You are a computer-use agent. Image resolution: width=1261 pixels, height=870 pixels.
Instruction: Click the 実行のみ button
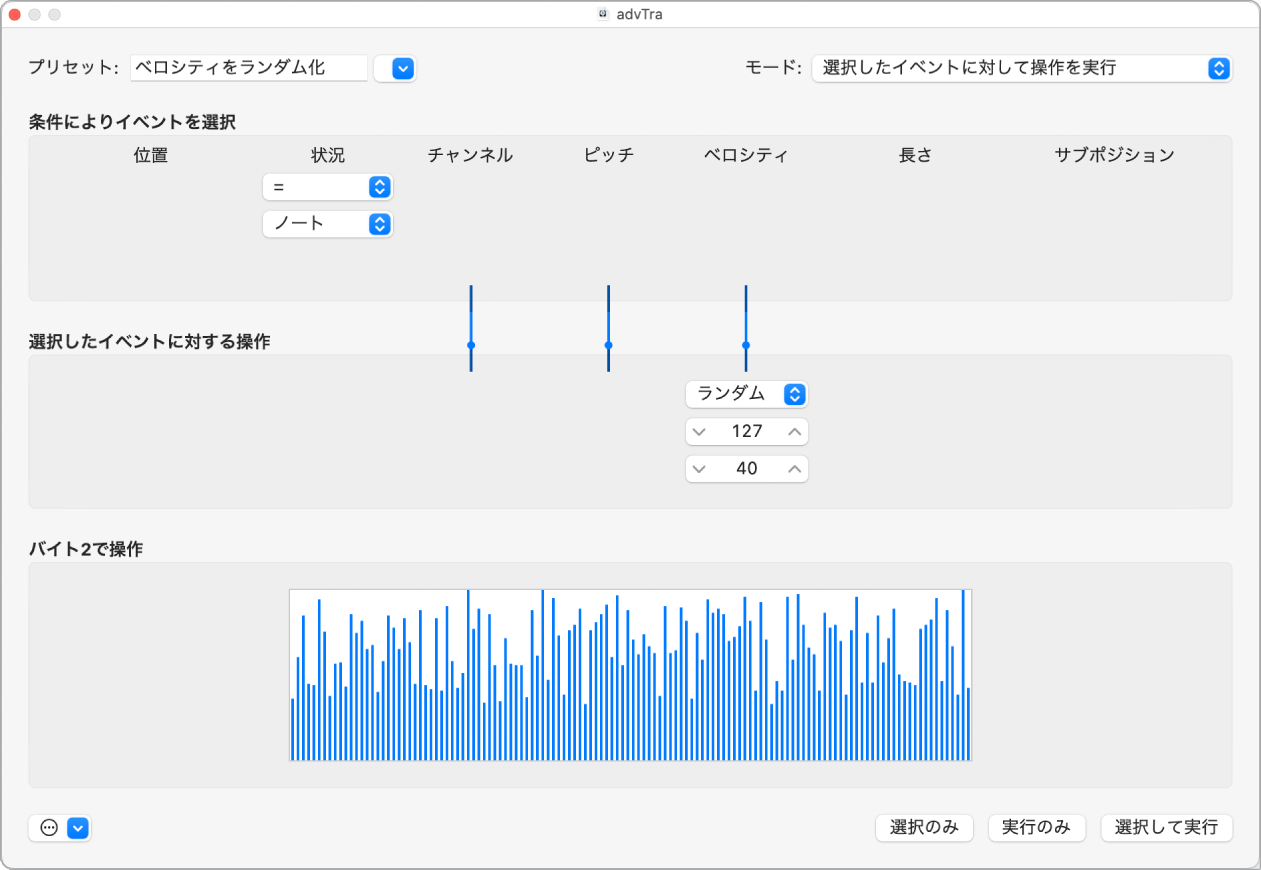click(1036, 828)
